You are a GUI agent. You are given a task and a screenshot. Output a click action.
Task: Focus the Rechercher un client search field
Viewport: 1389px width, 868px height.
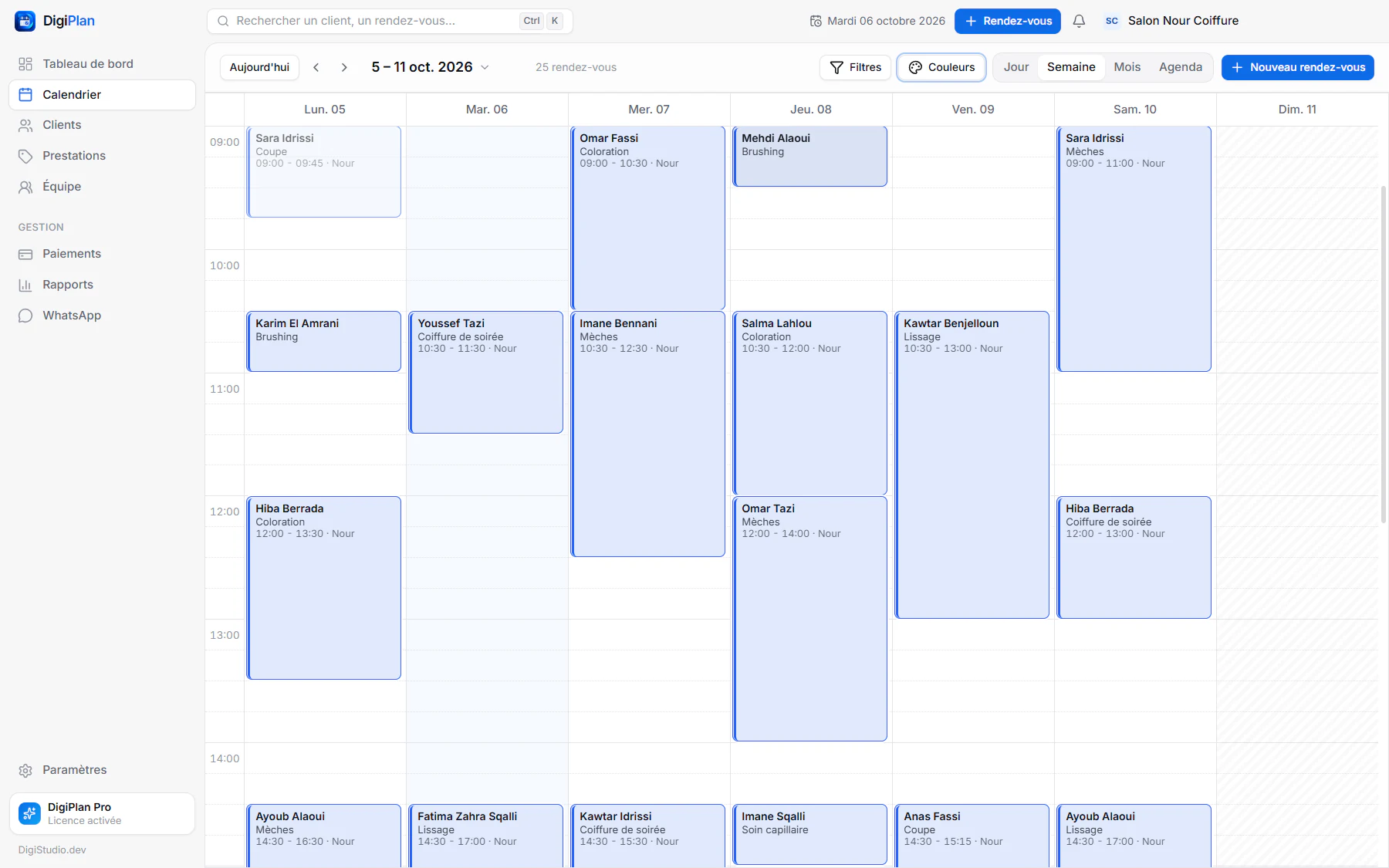point(390,21)
